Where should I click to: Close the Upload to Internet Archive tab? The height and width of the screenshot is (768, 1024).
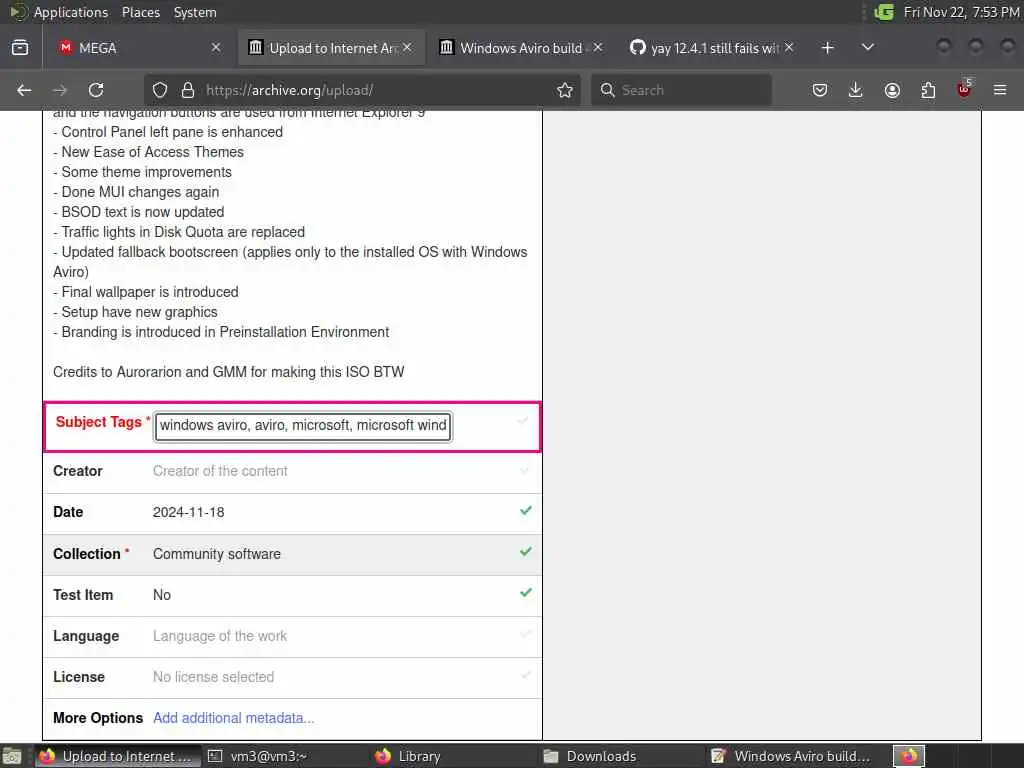(x=407, y=48)
